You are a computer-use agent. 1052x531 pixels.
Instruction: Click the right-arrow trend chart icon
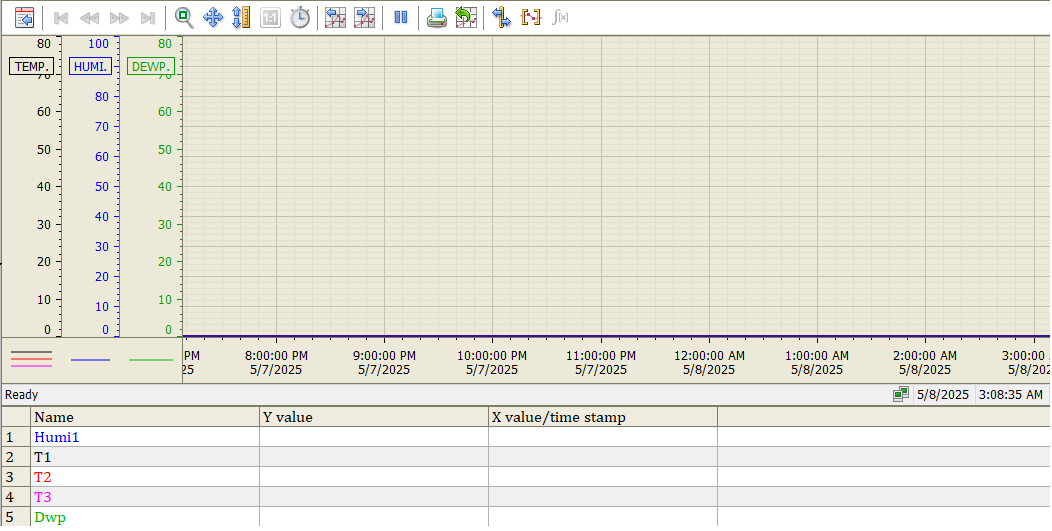tap(365, 17)
